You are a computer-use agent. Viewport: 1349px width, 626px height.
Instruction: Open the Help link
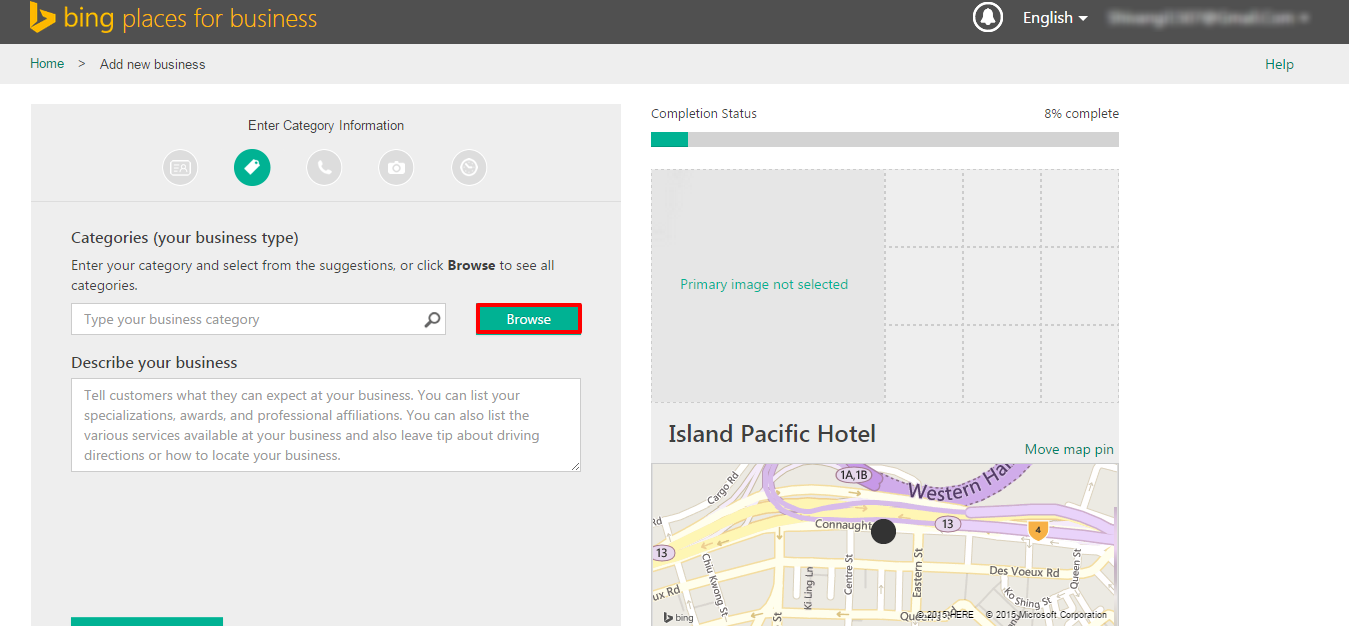(1279, 64)
